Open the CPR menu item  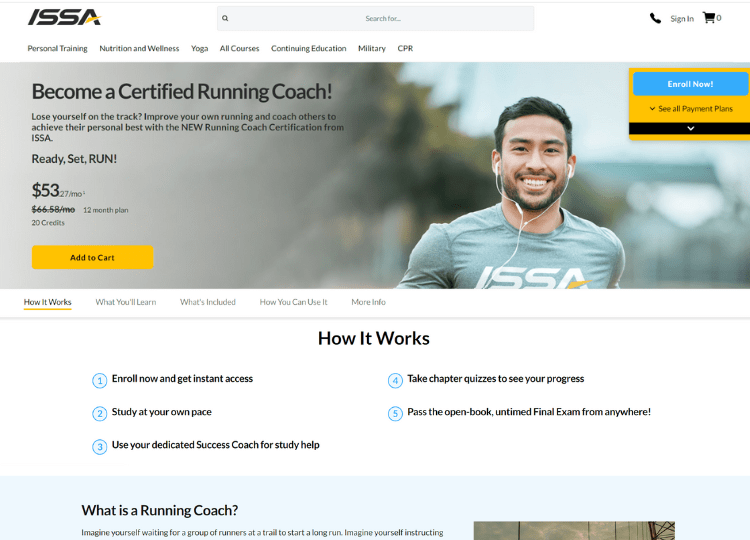pos(405,48)
